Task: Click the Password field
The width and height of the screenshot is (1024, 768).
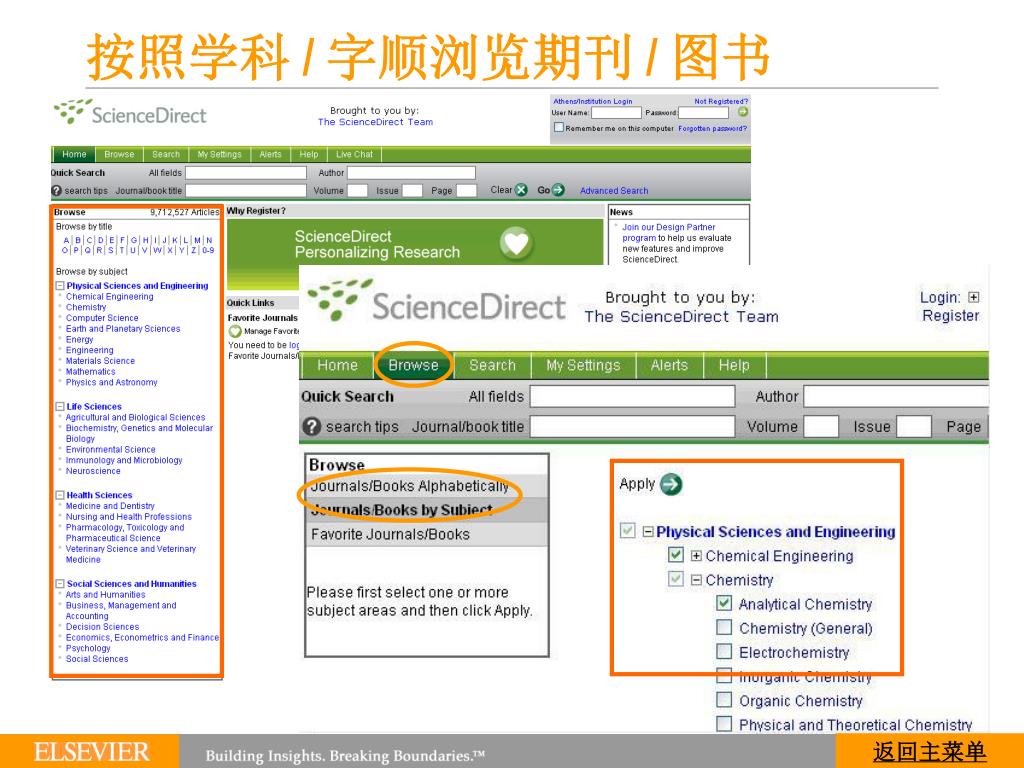Action: click(703, 113)
